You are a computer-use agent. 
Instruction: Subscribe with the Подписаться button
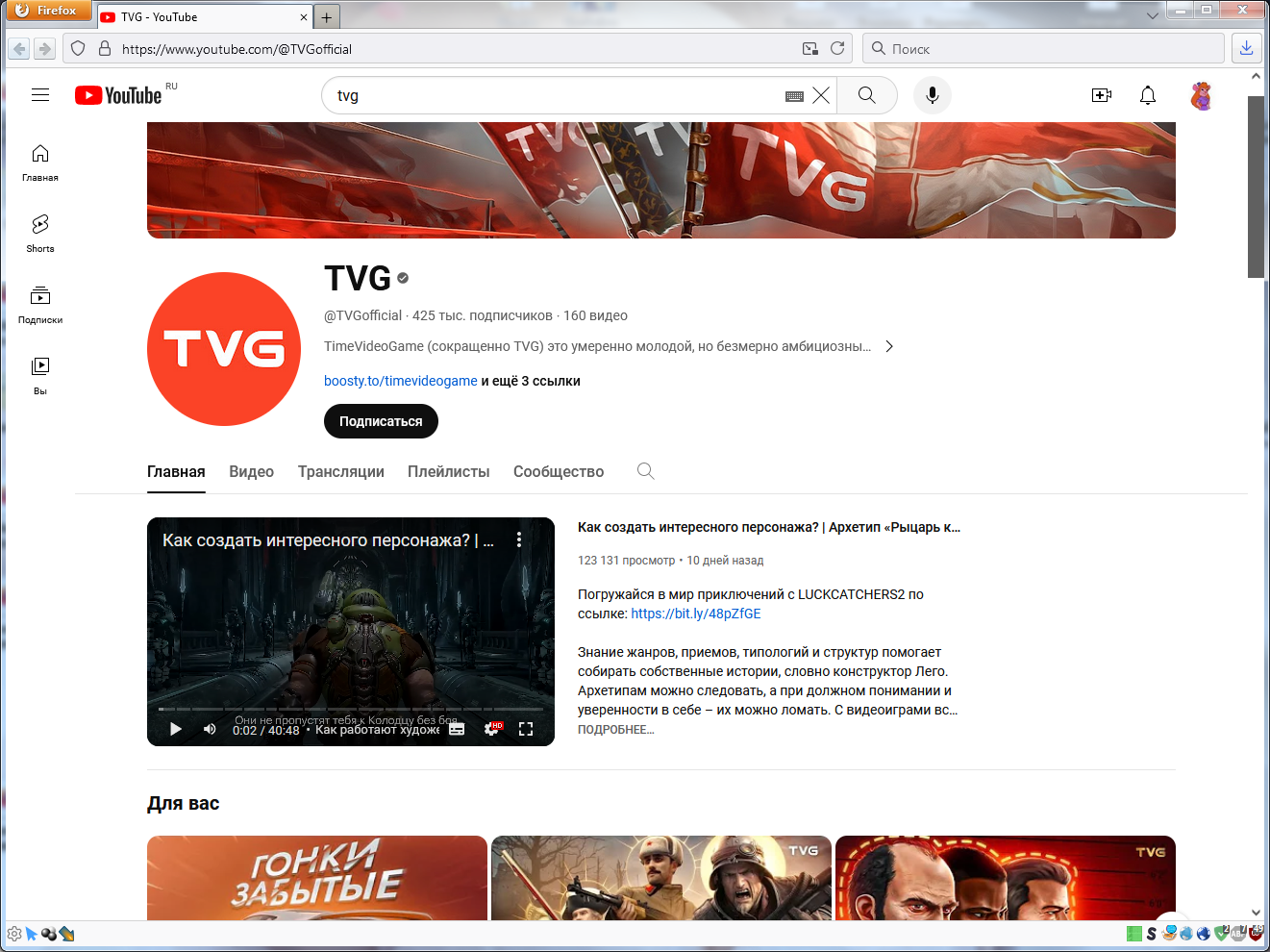click(x=381, y=421)
